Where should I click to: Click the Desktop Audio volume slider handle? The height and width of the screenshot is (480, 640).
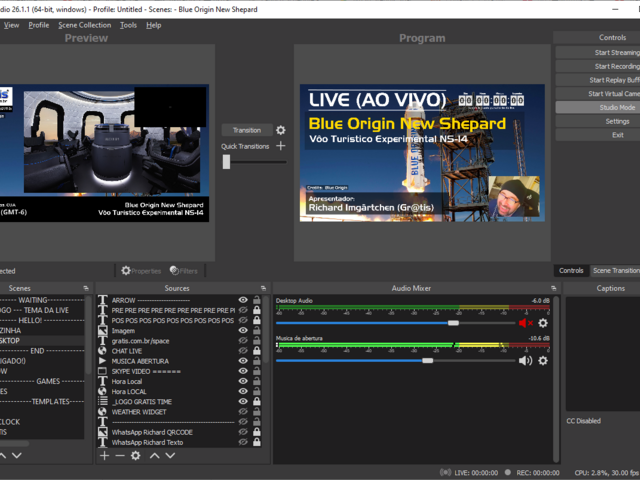453,323
